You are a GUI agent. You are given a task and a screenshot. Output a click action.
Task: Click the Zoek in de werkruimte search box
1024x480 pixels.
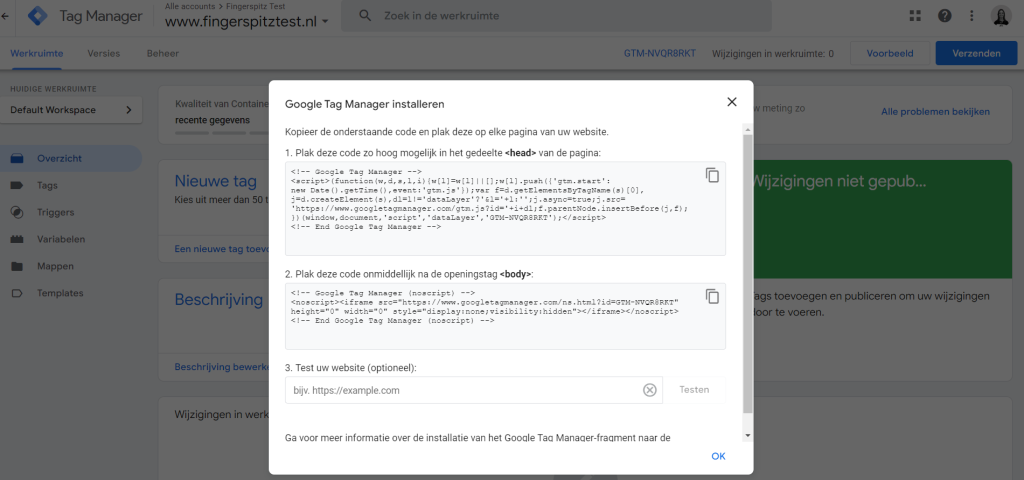(x=556, y=16)
